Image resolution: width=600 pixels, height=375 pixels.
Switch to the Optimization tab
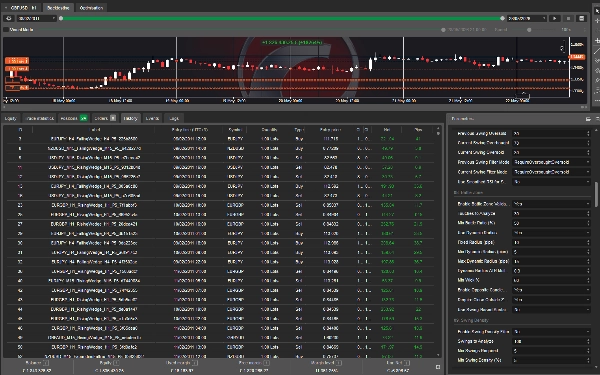pos(91,8)
